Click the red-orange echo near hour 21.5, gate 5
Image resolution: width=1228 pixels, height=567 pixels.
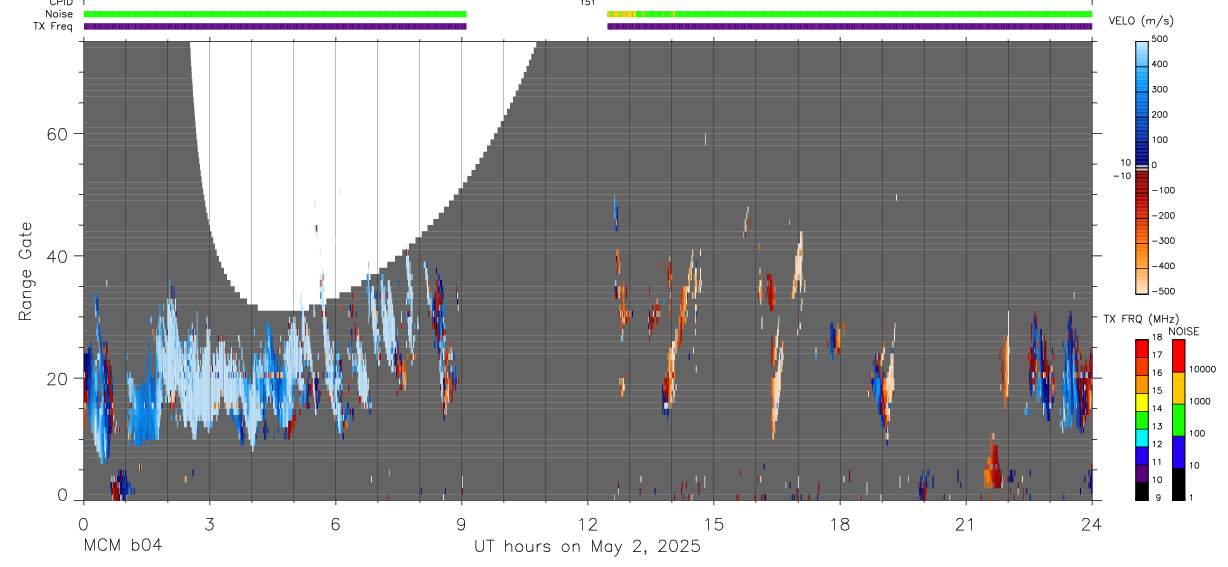(992, 466)
